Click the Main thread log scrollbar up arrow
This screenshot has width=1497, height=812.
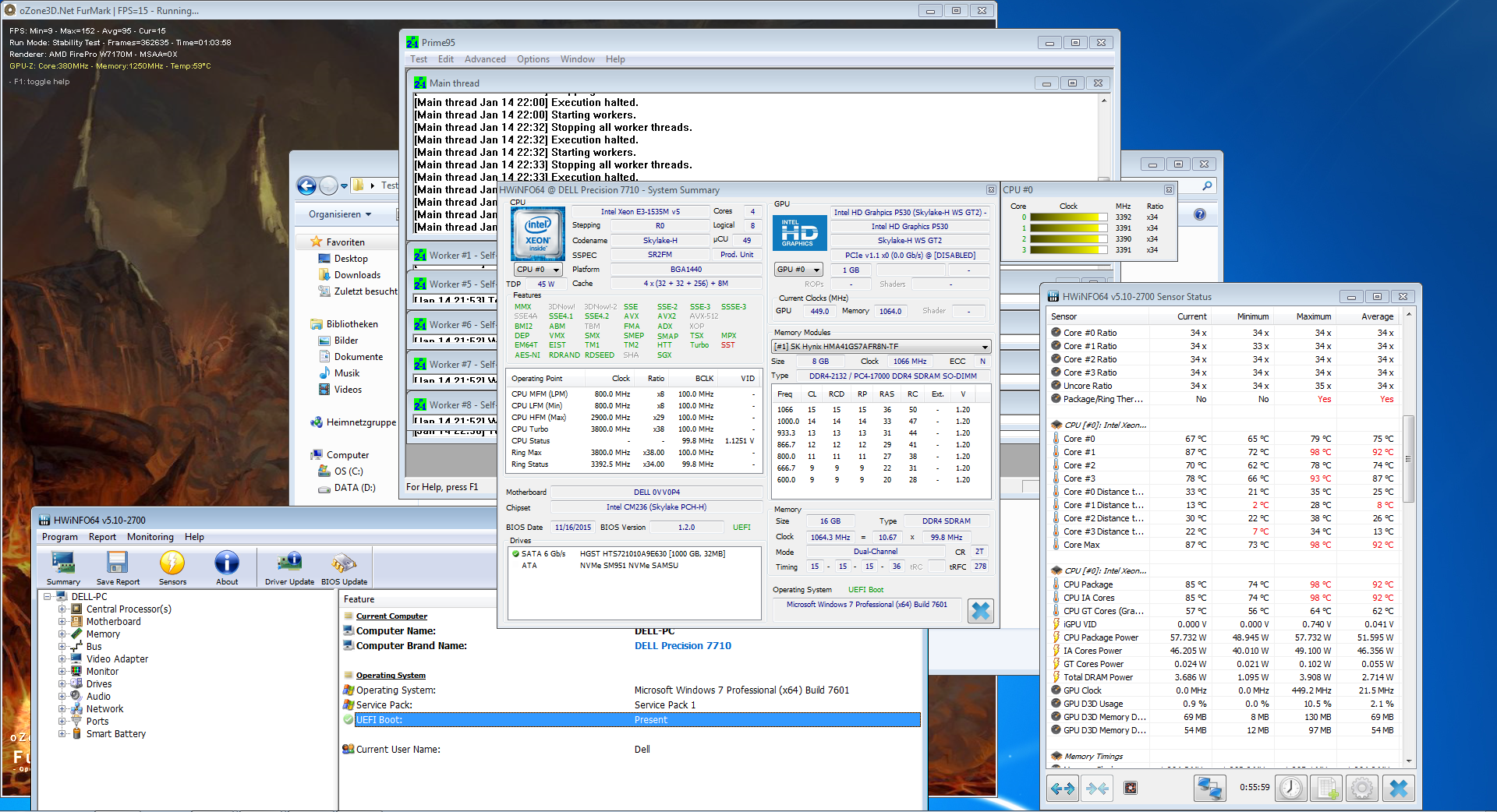pos(1104,101)
